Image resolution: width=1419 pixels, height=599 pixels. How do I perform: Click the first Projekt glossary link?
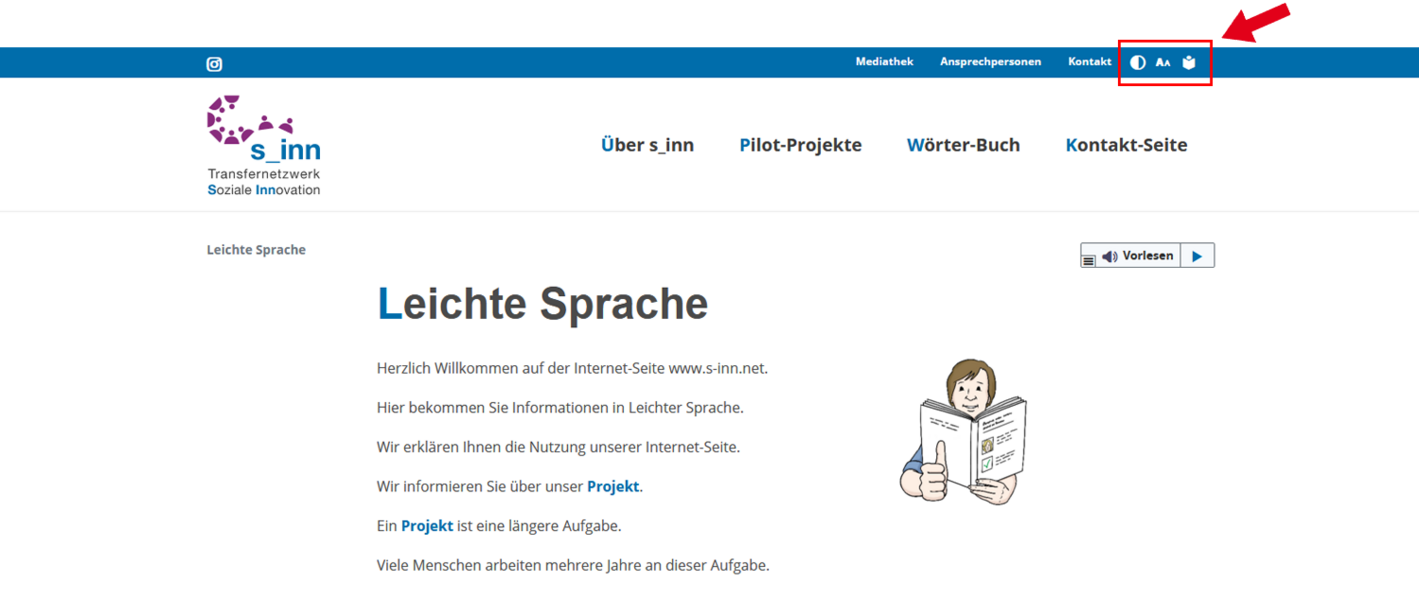coord(613,487)
